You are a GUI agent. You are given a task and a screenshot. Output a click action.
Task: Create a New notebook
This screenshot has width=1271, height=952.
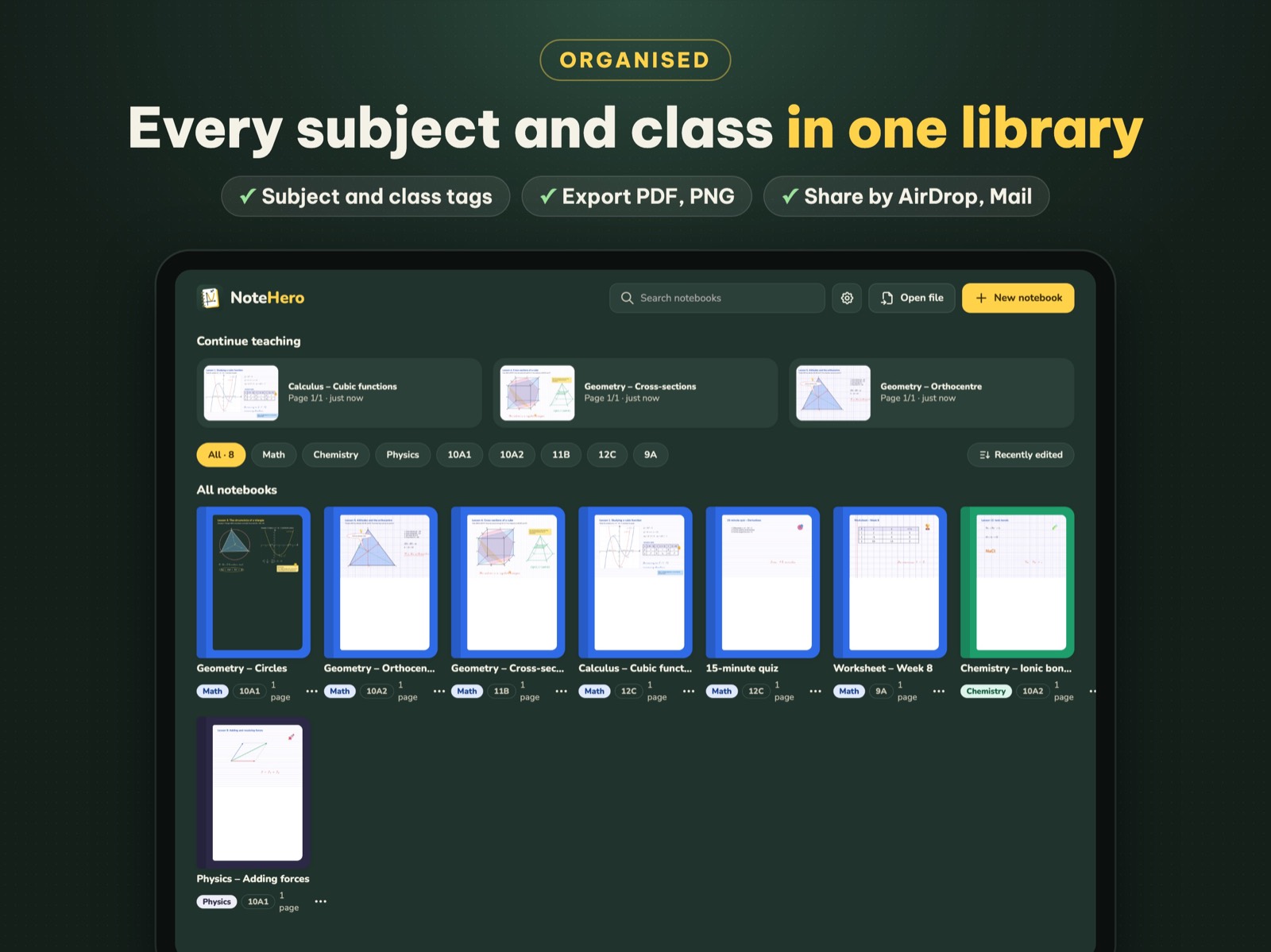tap(1018, 298)
